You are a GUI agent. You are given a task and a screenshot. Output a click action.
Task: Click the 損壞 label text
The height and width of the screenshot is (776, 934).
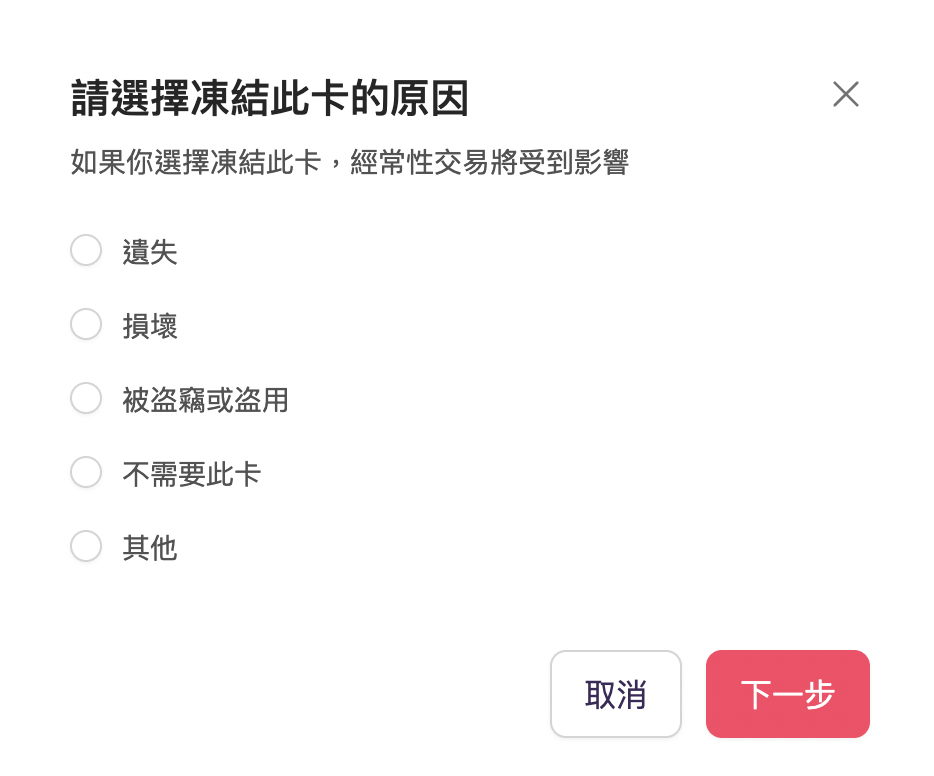pos(150,326)
